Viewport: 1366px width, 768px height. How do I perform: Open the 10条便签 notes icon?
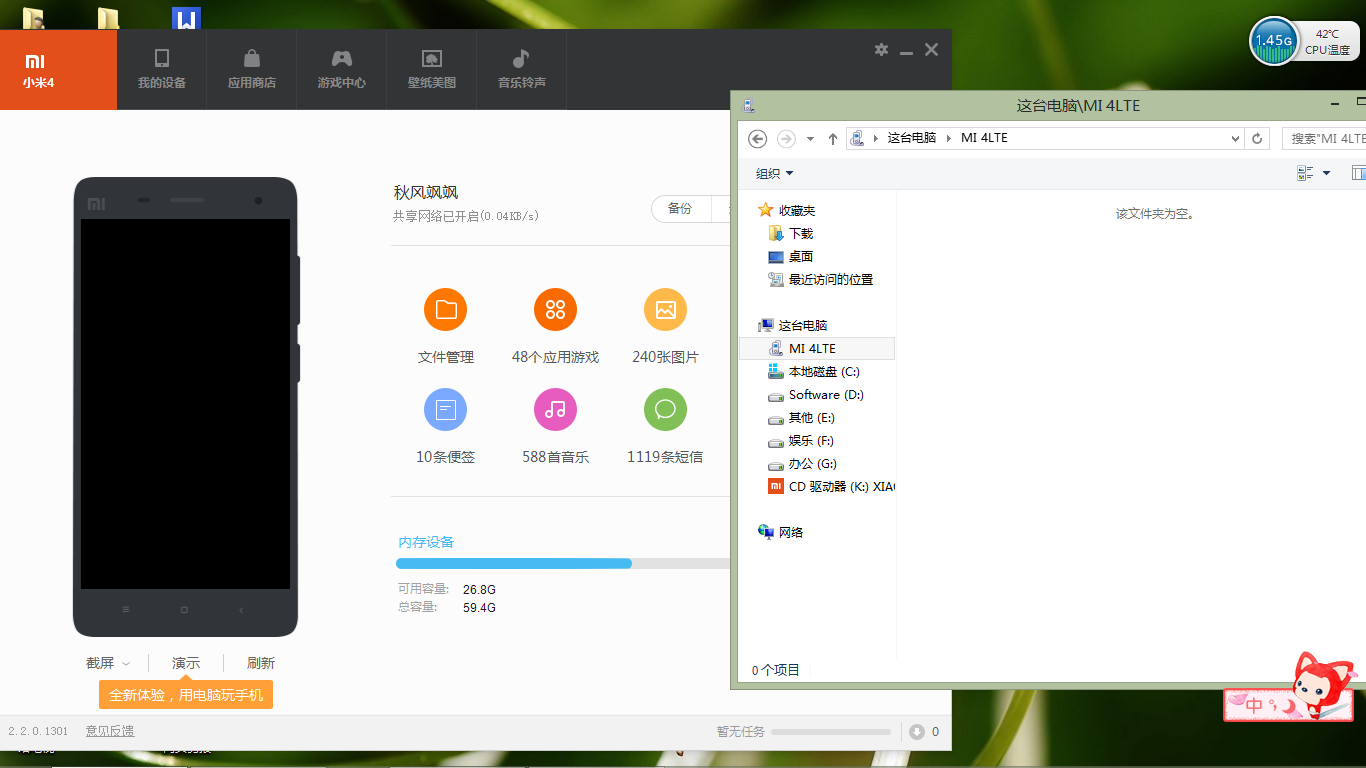(x=446, y=409)
